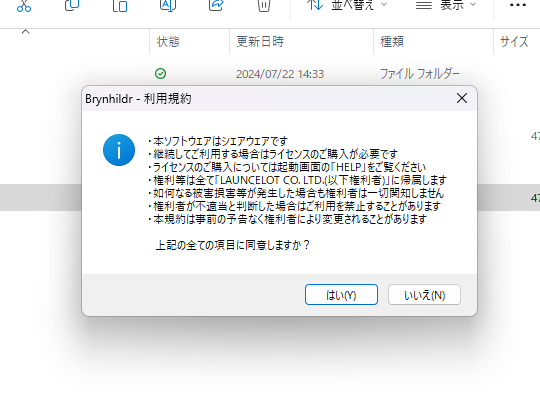
Task: Click the line mentioning 起動画面の「HELP」
Action: click(x=287, y=167)
